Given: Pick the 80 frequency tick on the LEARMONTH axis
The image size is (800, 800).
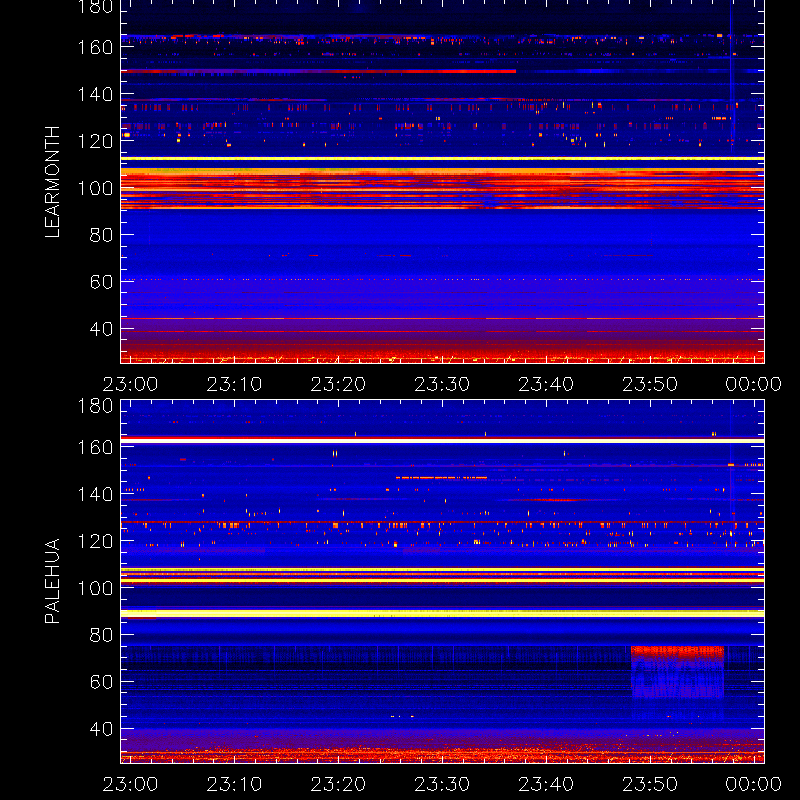Looking at the screenshot, I should pos(101,235).
